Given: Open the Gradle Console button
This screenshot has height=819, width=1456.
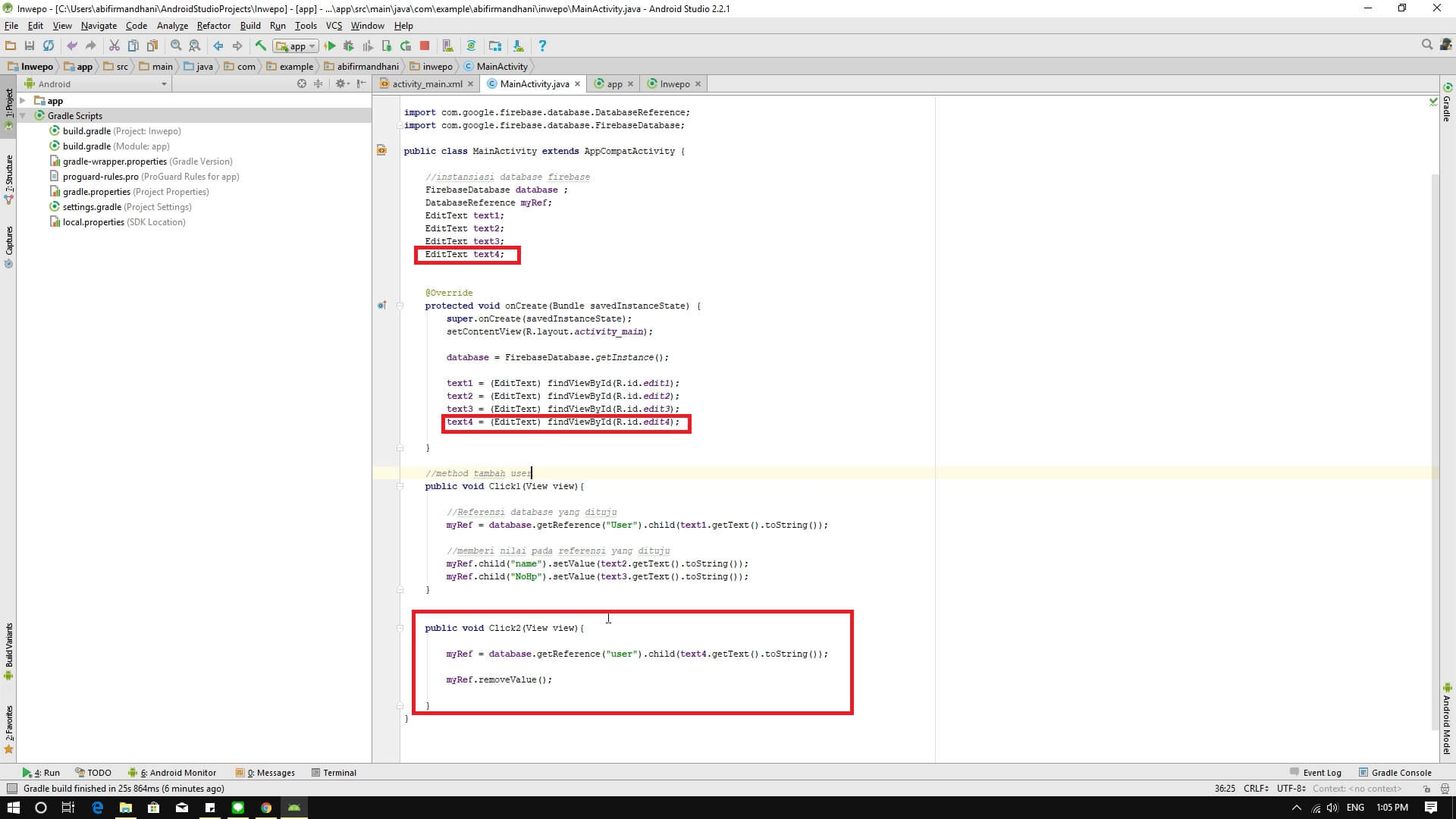Looking at the screenshot, I should click(1395, 772).
